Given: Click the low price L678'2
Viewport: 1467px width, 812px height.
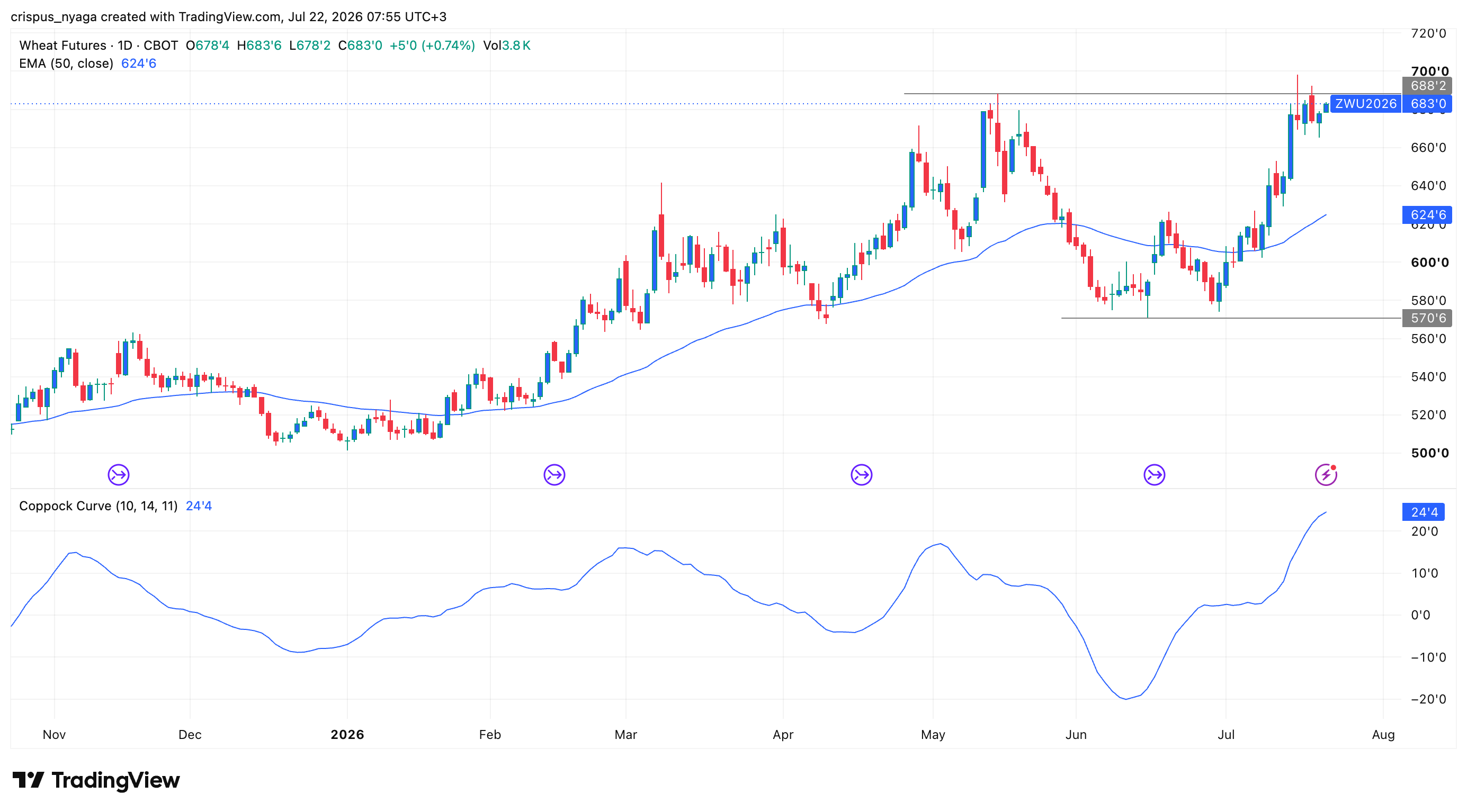Looking at the screenshot, I should 310,46.
